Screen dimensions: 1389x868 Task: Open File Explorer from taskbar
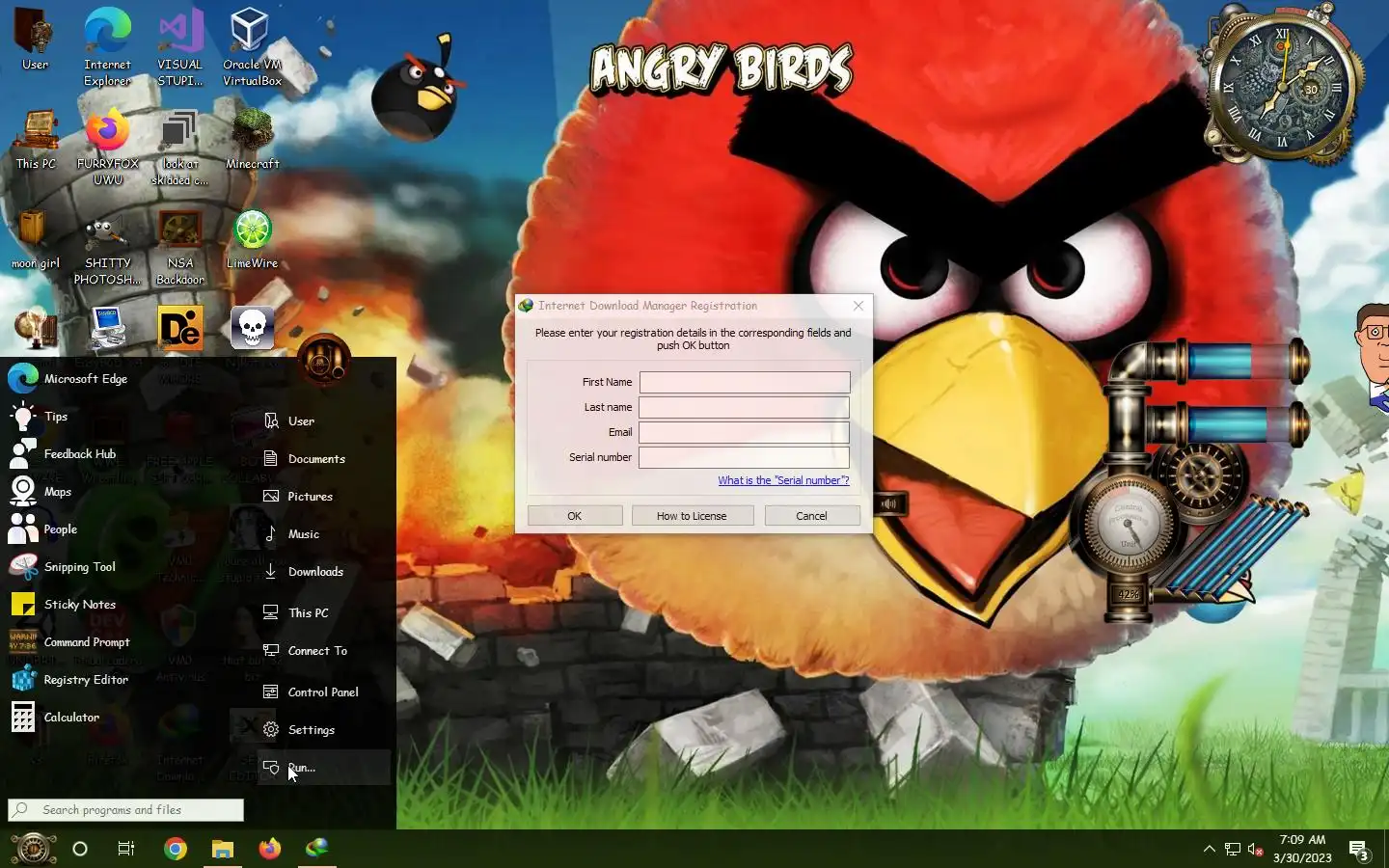223,849
